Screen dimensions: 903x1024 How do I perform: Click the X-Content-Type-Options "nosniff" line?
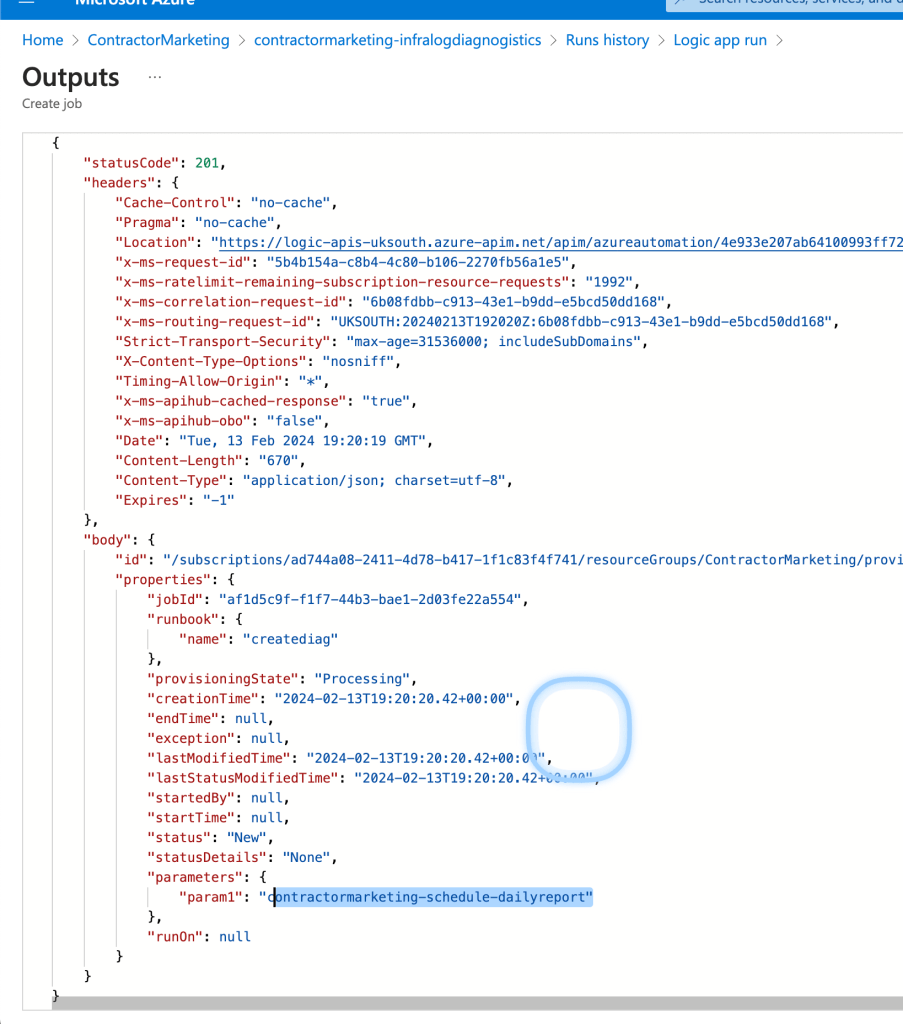[x=257, y=361]
